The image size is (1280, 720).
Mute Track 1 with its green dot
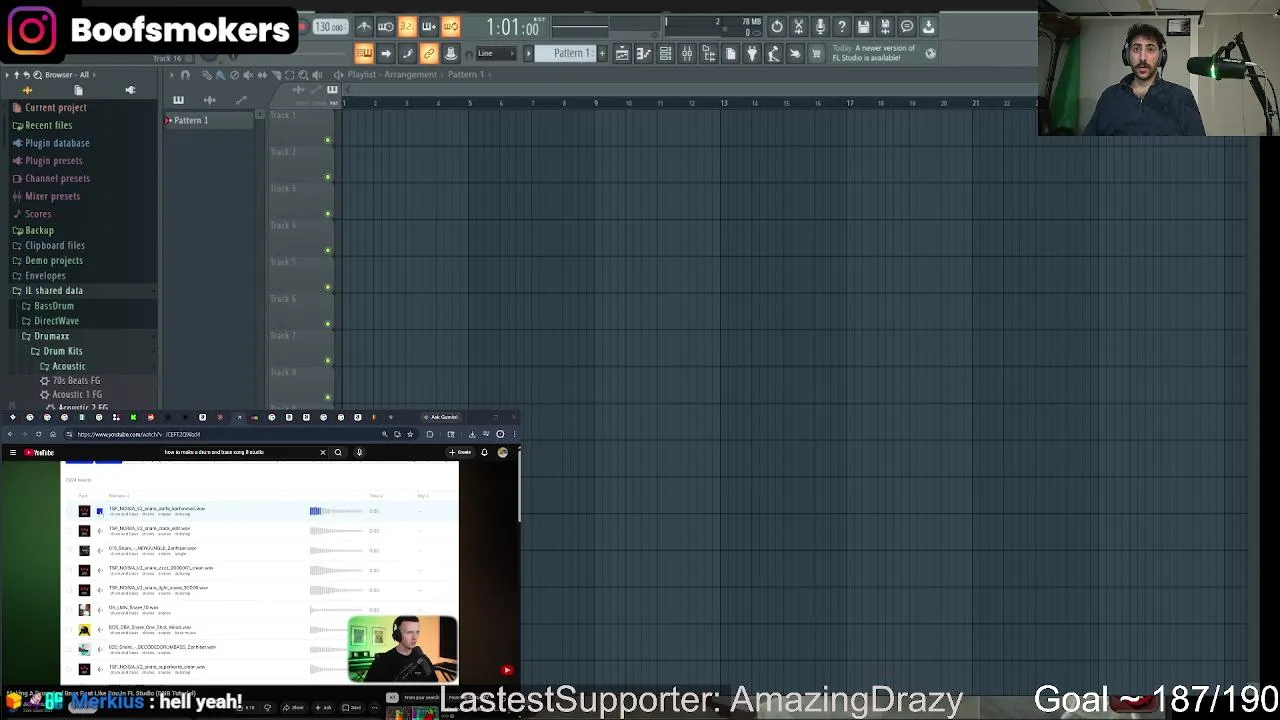point(328,140)
